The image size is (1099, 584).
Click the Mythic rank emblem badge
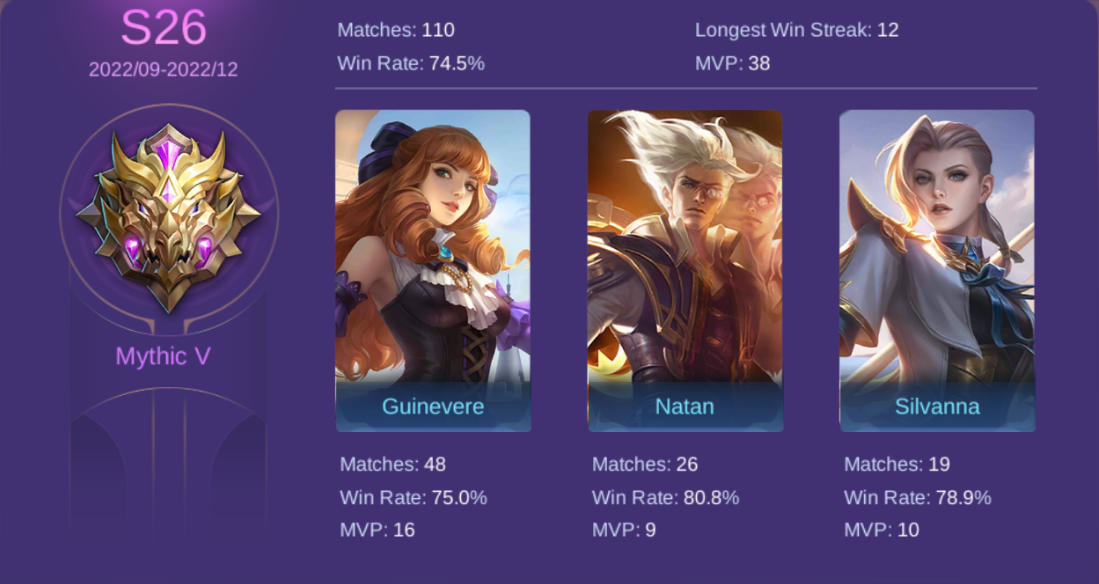point(168,218)
